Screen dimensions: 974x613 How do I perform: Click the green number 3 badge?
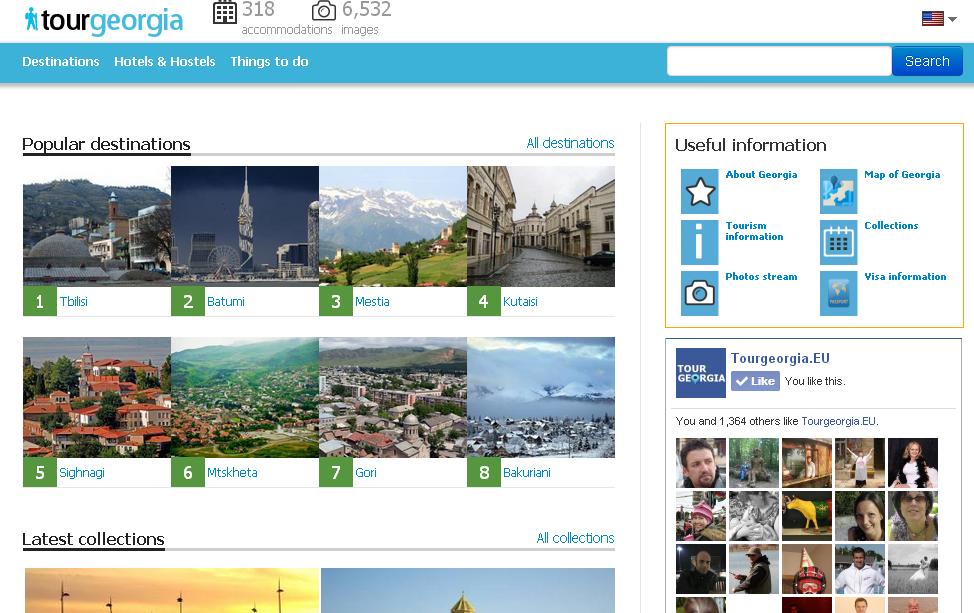point(336,301)
